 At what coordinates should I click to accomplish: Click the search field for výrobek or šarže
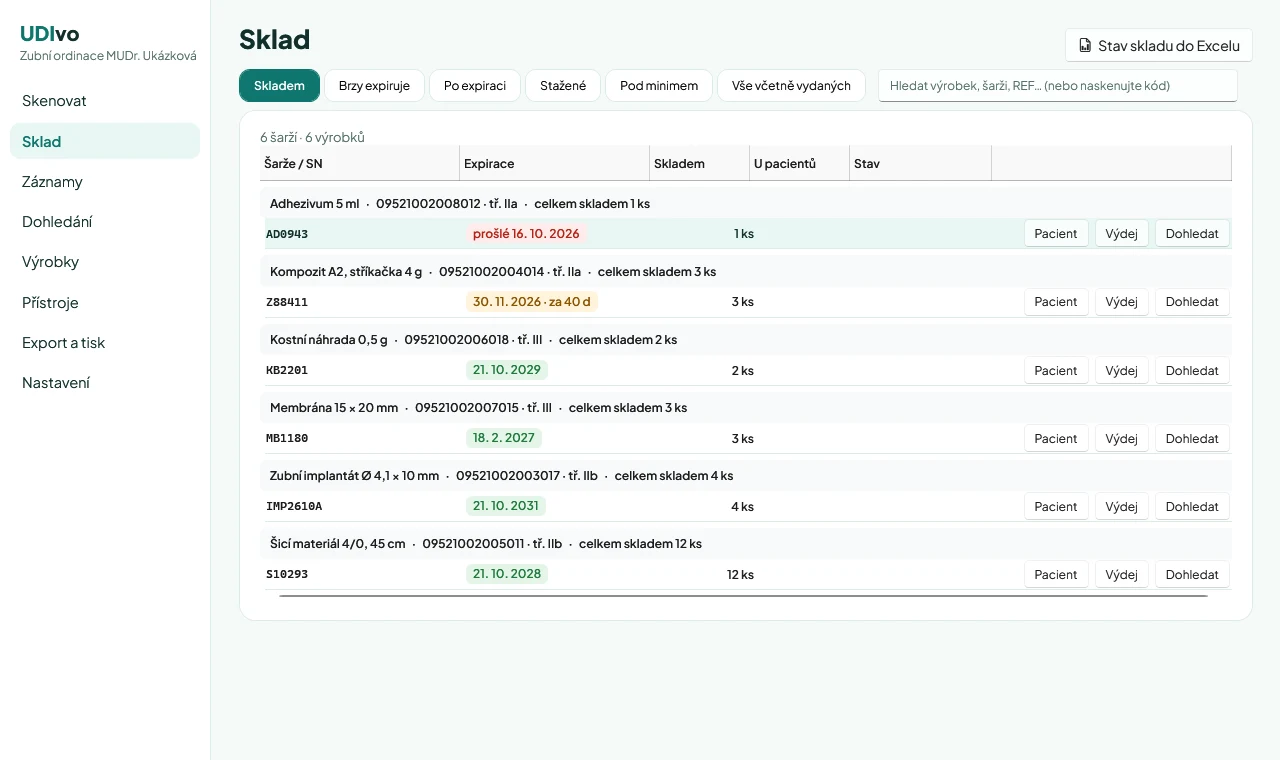click(1058, 86)
